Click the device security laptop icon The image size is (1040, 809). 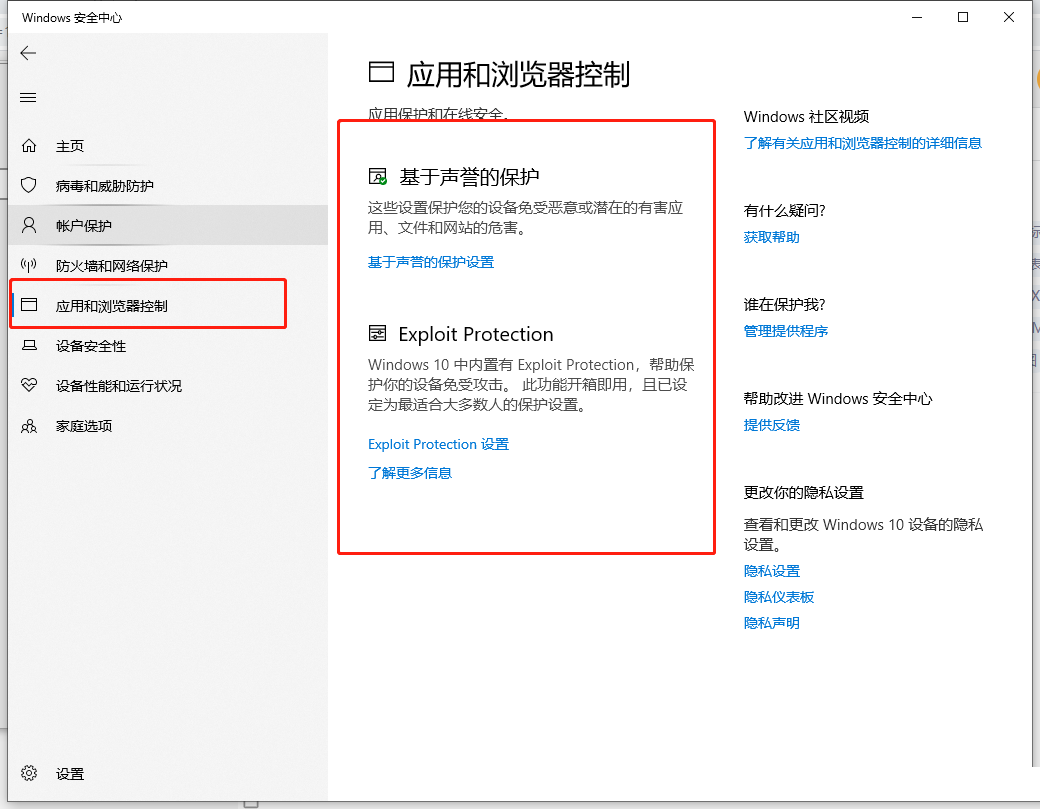29,346
